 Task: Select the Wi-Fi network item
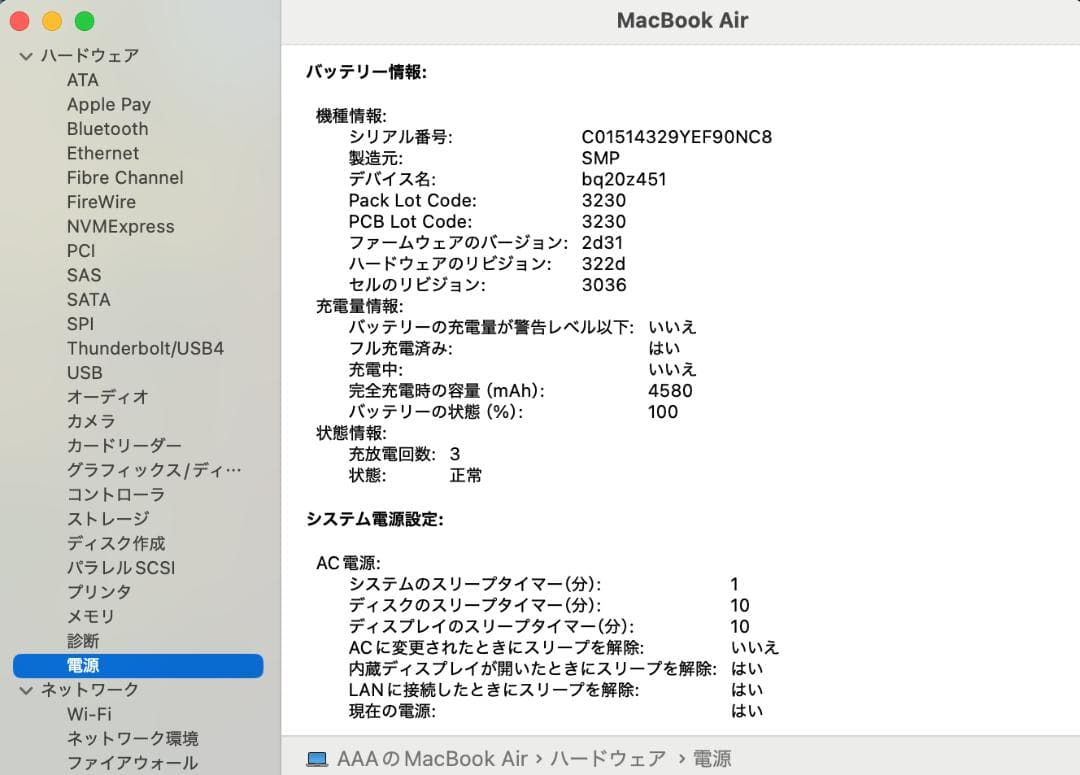tap(87, 714)
